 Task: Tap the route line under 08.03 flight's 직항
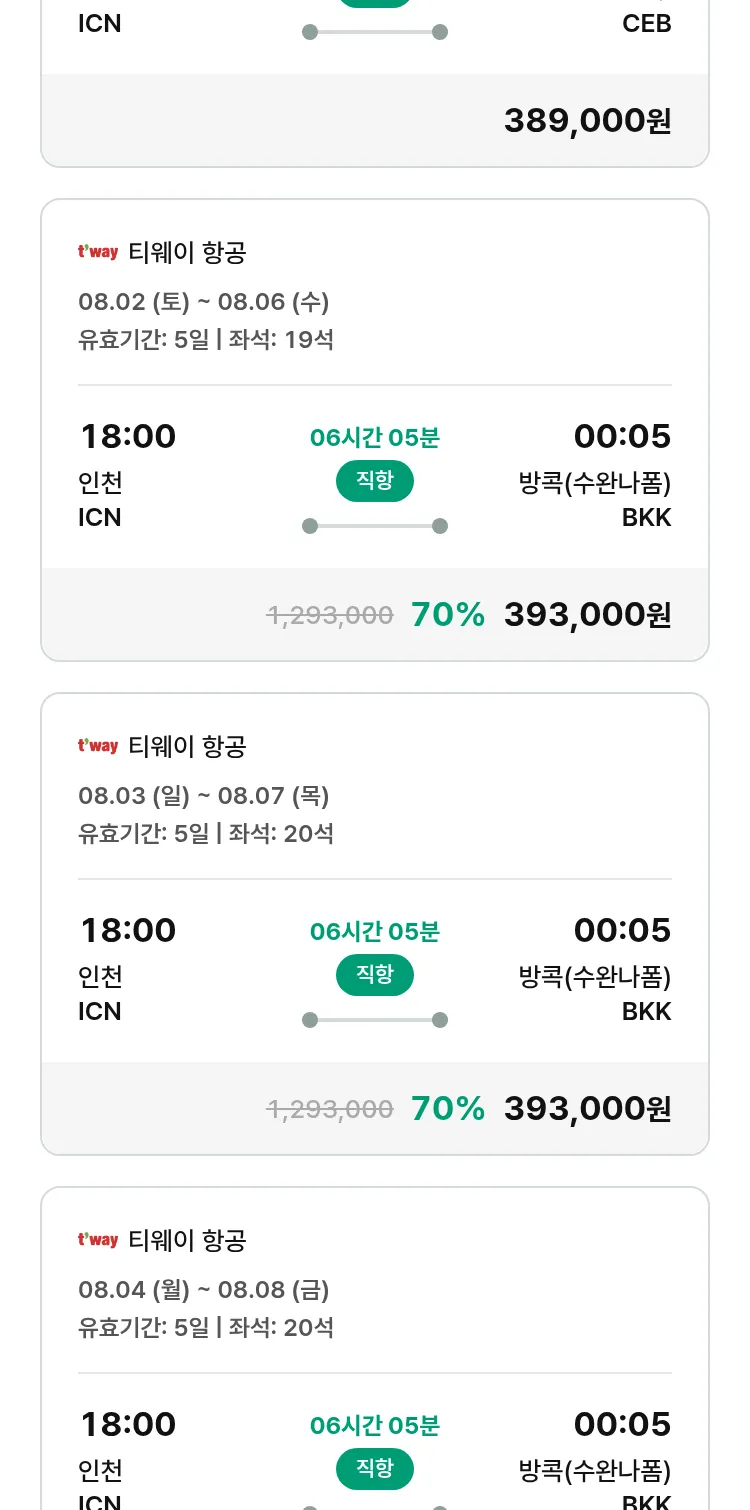(x=375, y=1020)
